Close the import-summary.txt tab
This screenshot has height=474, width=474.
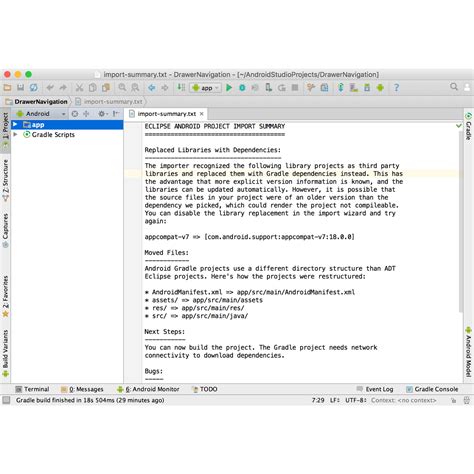[x=202, y=114]
